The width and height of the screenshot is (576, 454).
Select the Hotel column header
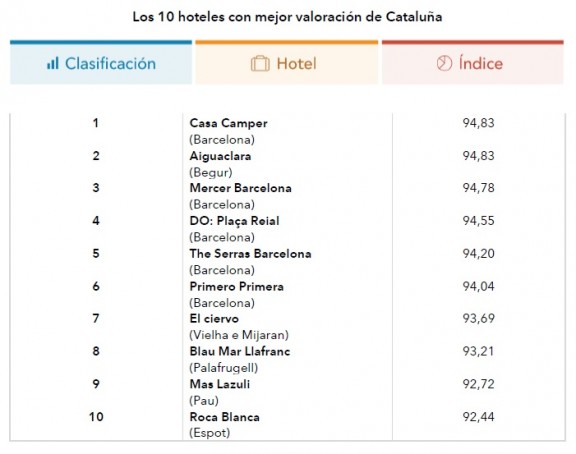287,62
